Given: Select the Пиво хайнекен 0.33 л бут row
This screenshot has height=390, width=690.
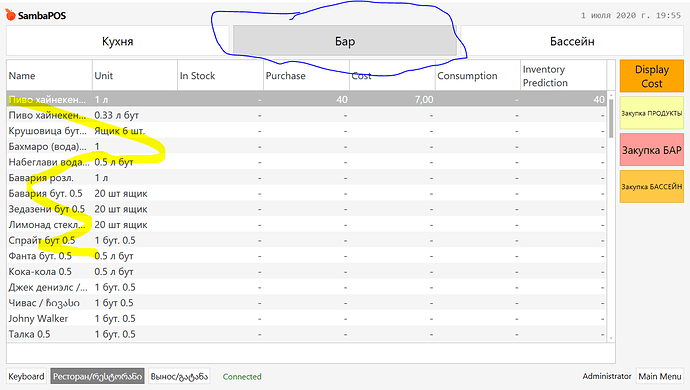Looking at the screenshot, I should click(307, 115).
